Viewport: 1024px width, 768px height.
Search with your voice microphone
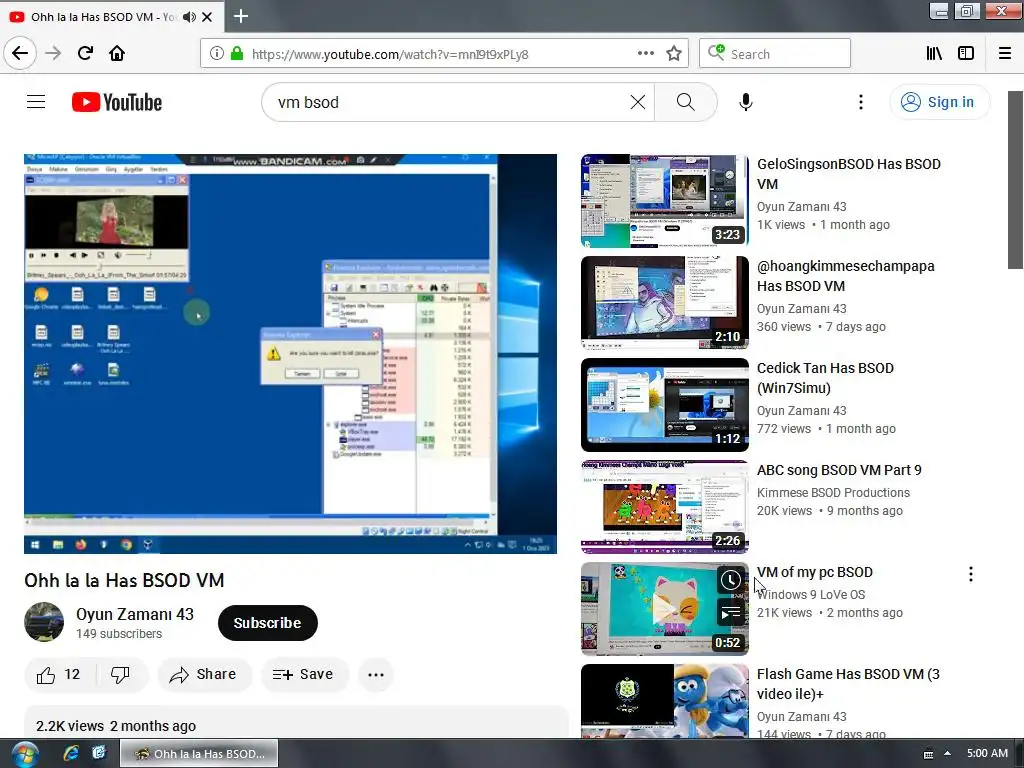tap(746, 102)
